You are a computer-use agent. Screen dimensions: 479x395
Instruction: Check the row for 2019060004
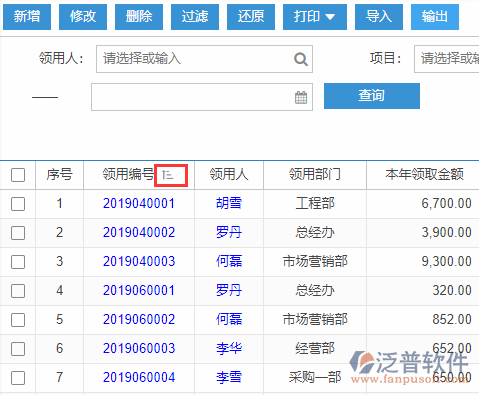pos(18,378)
